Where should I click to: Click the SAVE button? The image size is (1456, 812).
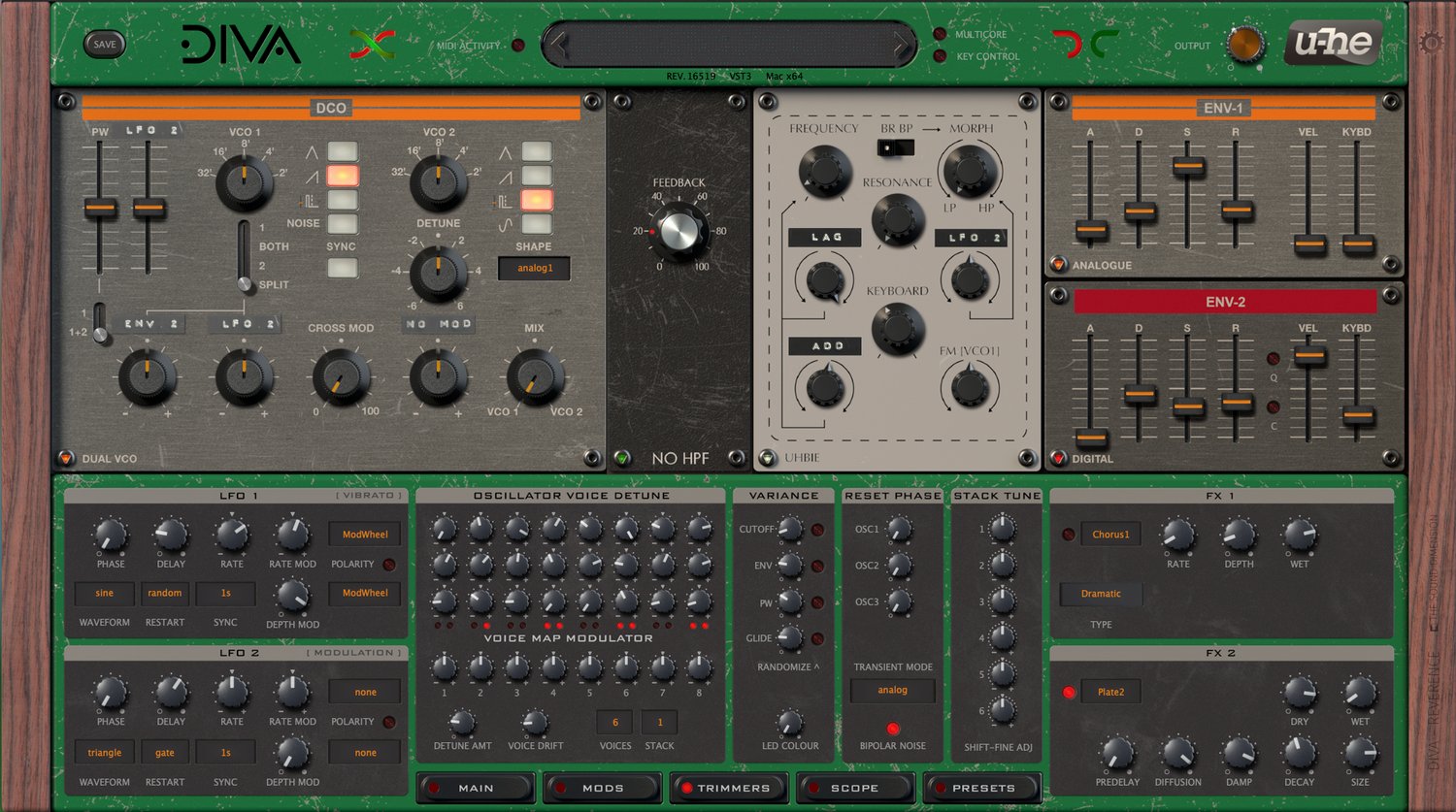pos(105,45)
